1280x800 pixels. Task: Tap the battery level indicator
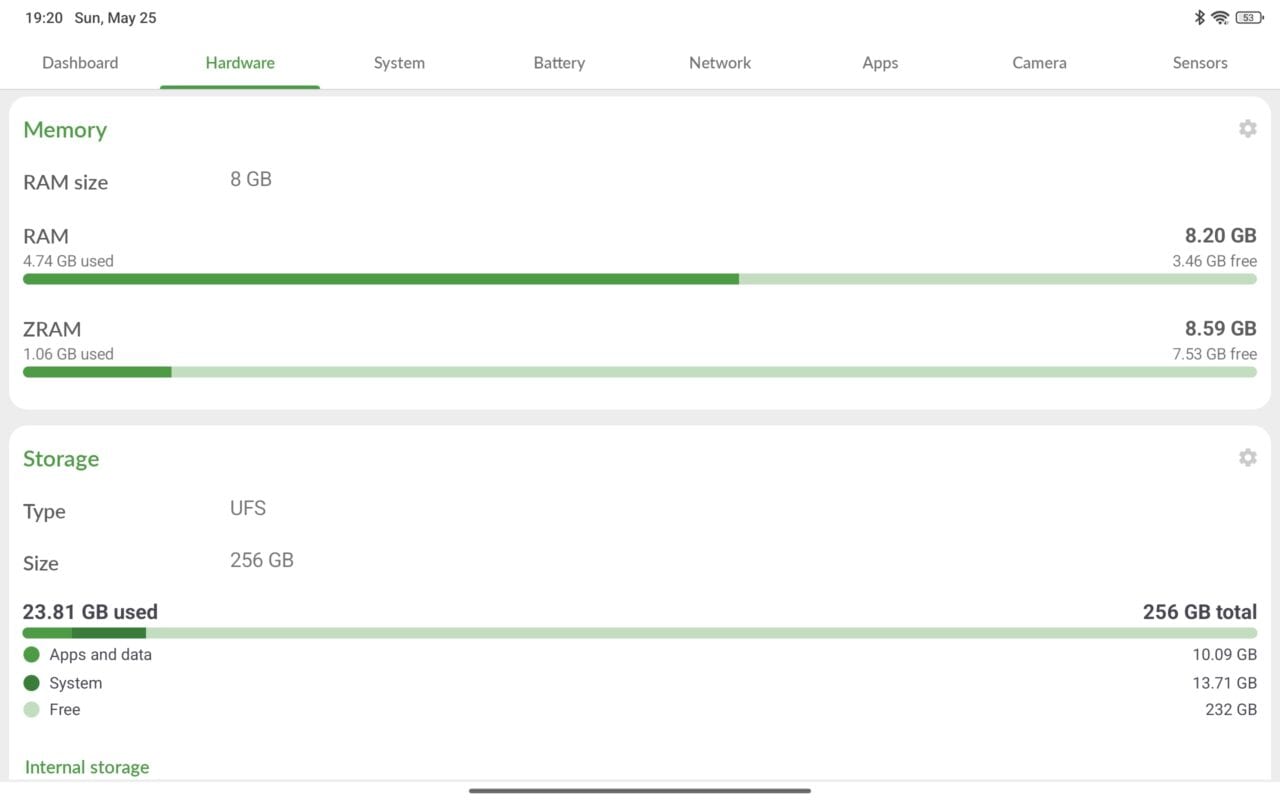[x=1249, y=18]
